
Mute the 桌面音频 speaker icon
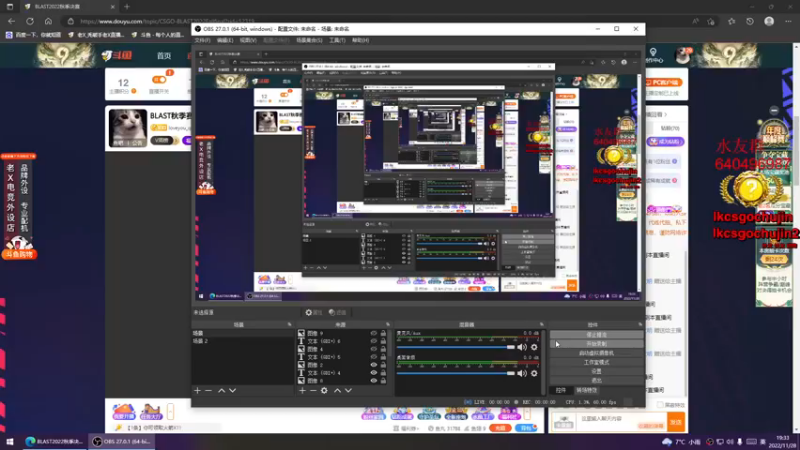tap(521, 373)
